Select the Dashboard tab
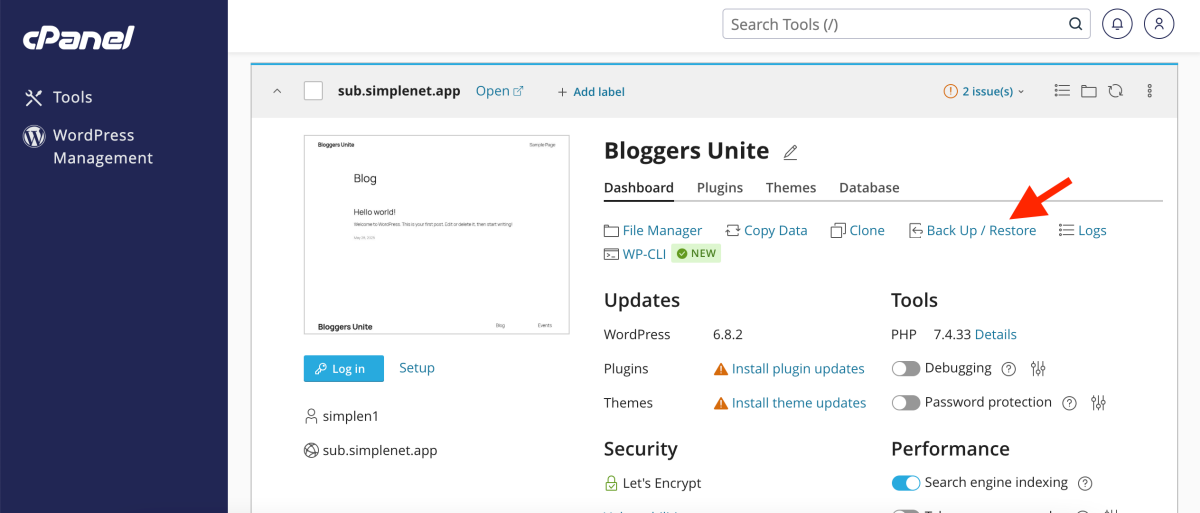Screen dimensions: 1200x513 pos(639,188)
